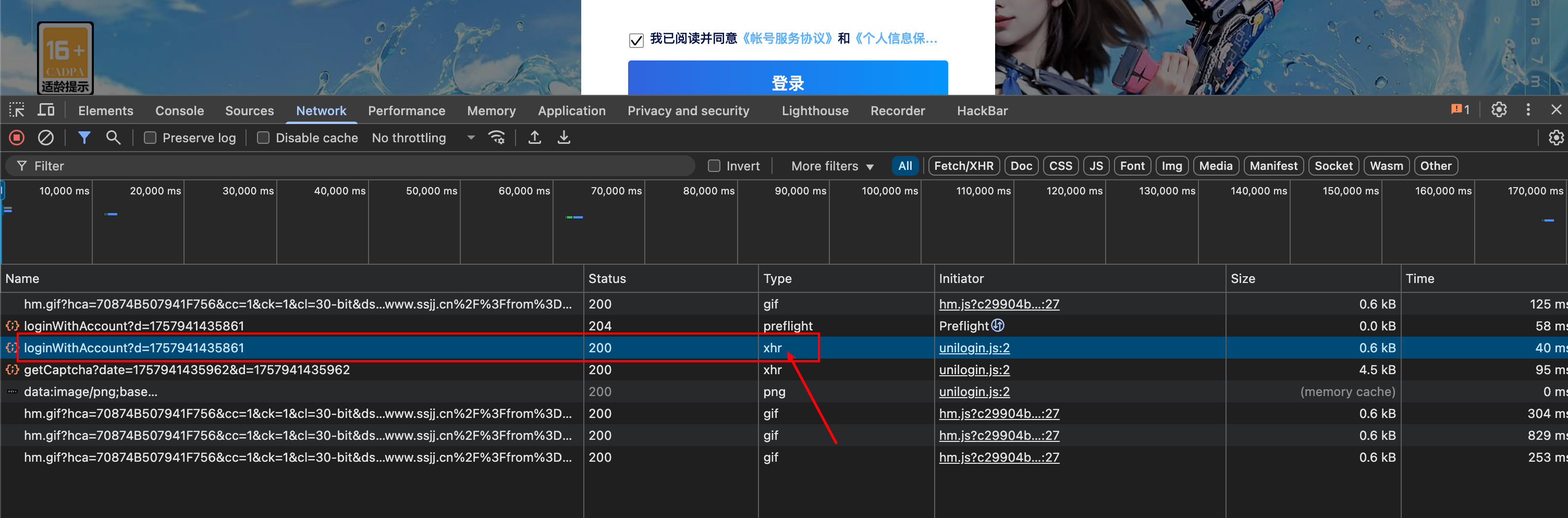Enable Disable cache checkbox
Image resolution: width=1568 pixels, height=518 pixels.
click(263, 138)
